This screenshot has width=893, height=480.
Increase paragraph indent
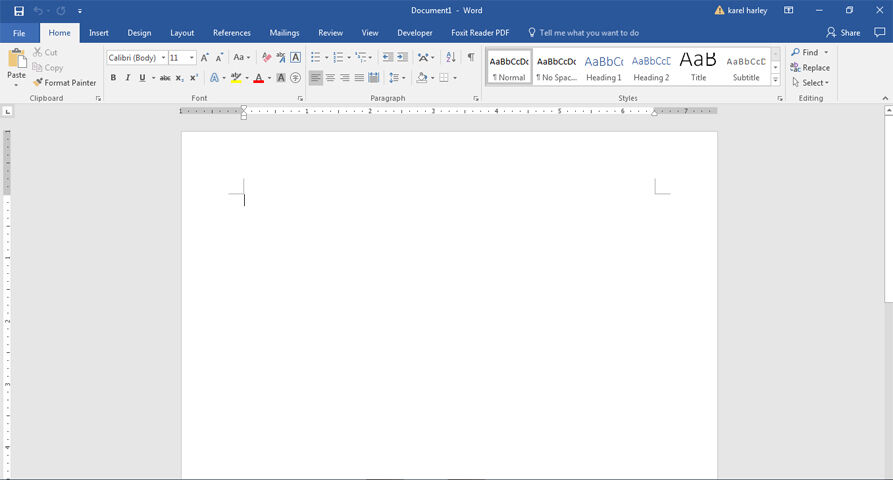402,58
